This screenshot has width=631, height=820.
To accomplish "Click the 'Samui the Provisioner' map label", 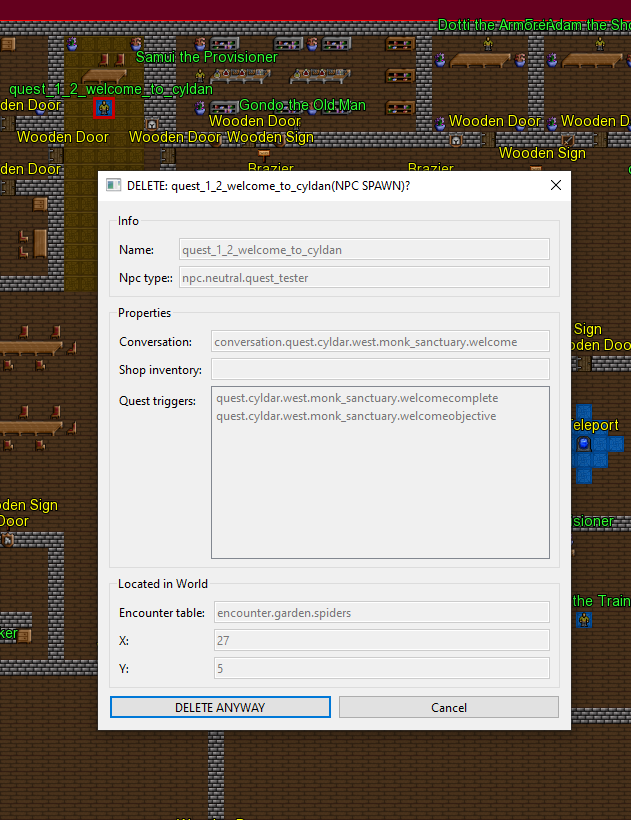I will (206, 56).
